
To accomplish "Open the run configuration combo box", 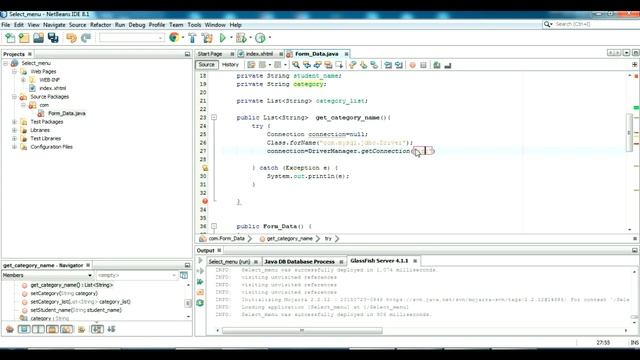I will point(132,38).
